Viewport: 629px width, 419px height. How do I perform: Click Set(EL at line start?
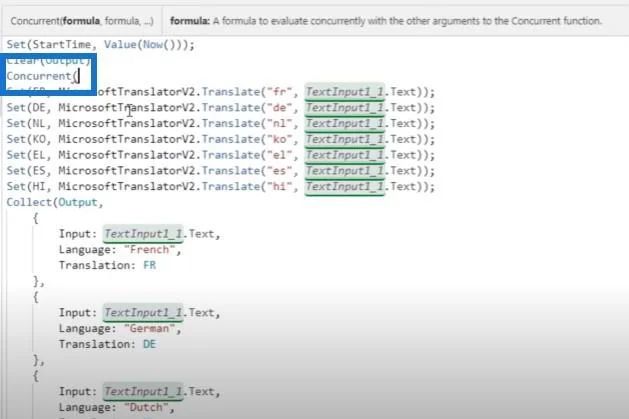26,155
